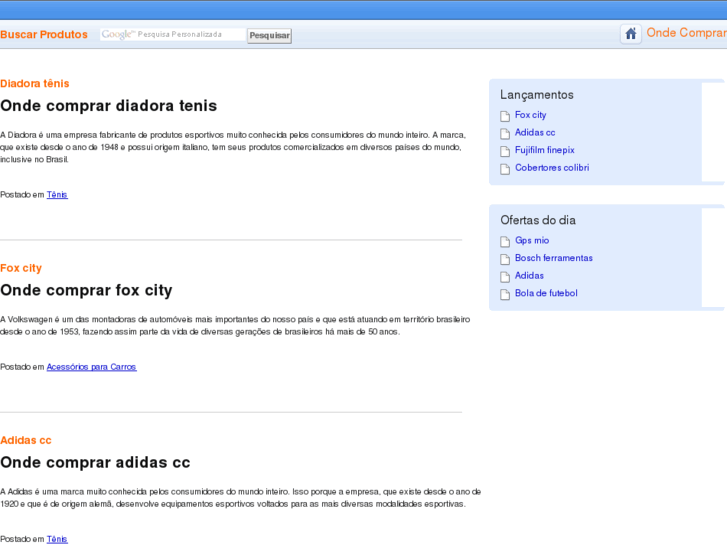Focus the Google custom search field
This screenshot has height=545, width=727.
[173, 34]
